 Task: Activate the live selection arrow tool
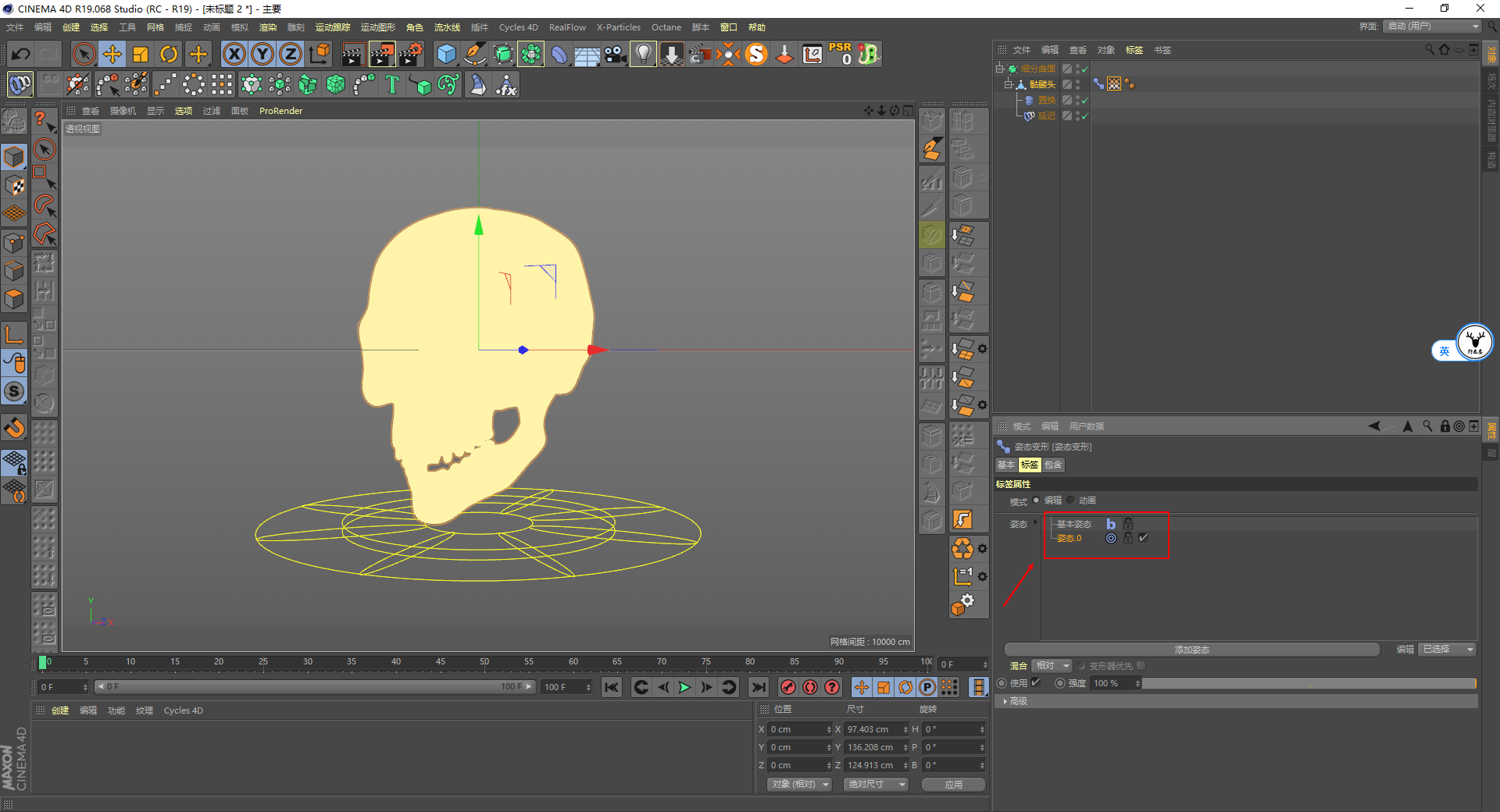click(84, 54)
